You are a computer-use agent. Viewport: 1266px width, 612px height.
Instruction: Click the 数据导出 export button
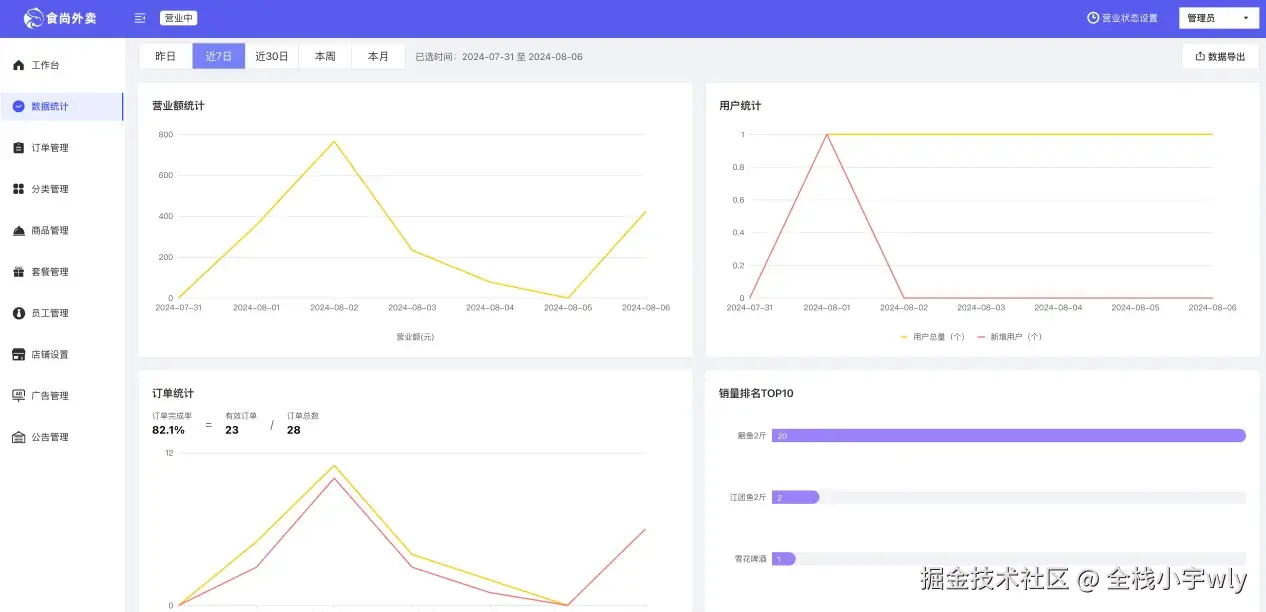pyautogui.click(x=1220, y=57)
